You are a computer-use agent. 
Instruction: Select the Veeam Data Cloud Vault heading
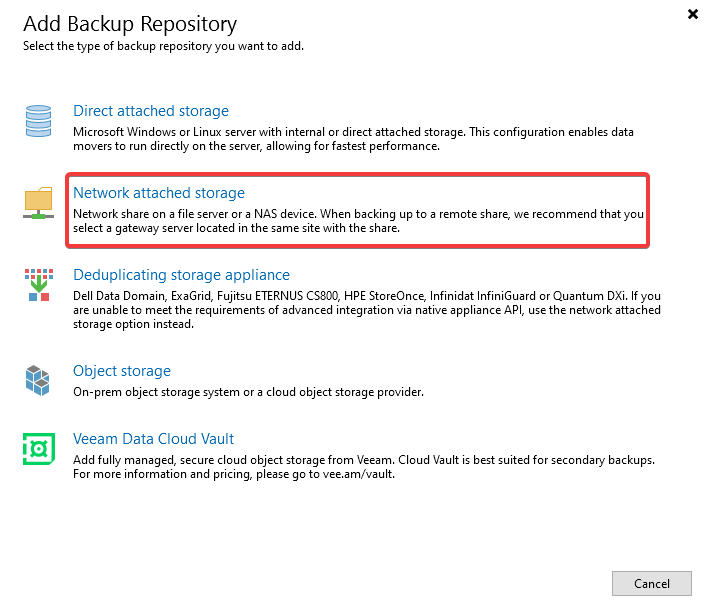pyautogui.click(x=153, y=439)
